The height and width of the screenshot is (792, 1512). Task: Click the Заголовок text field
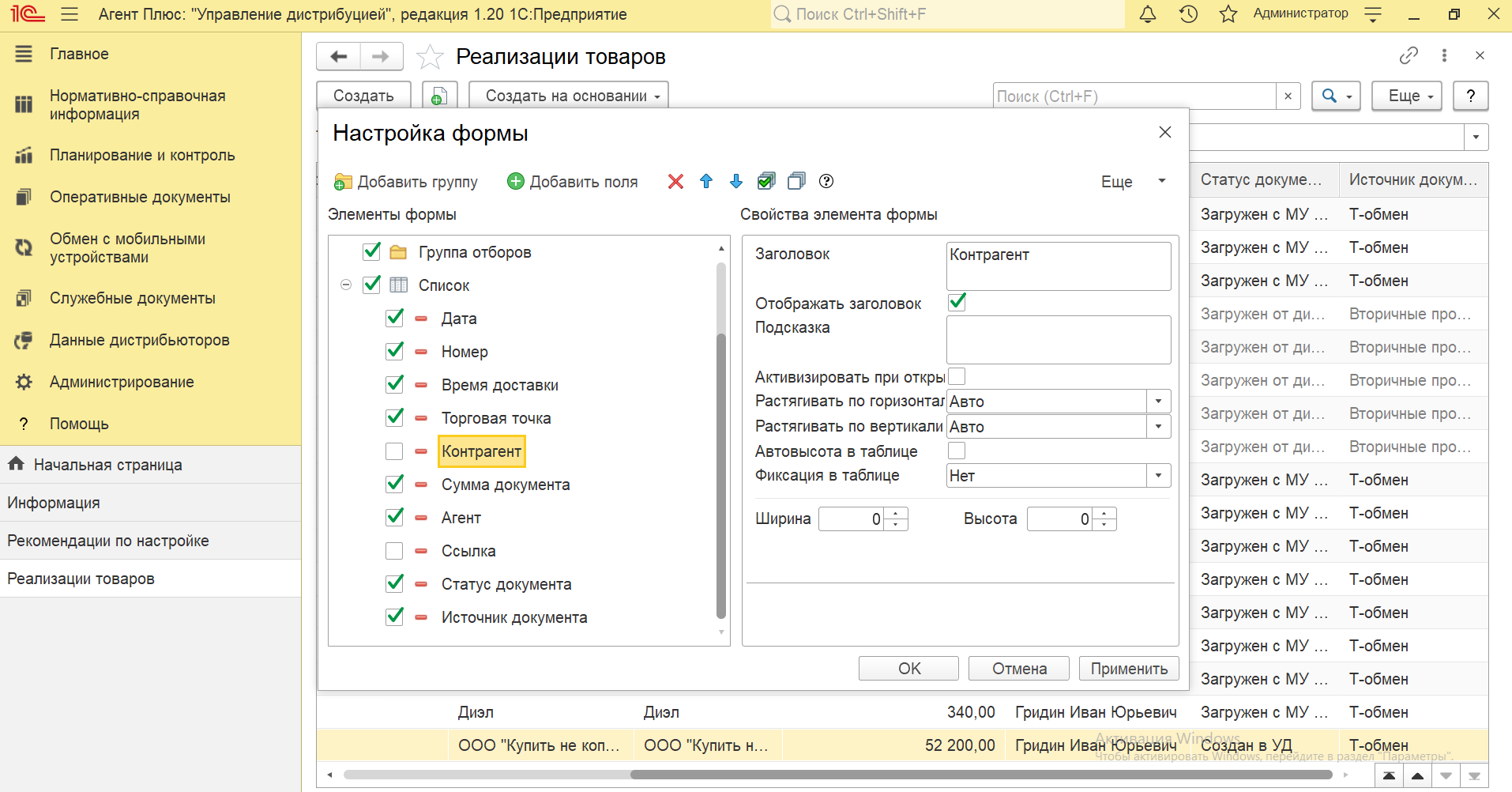[1058, 266]
